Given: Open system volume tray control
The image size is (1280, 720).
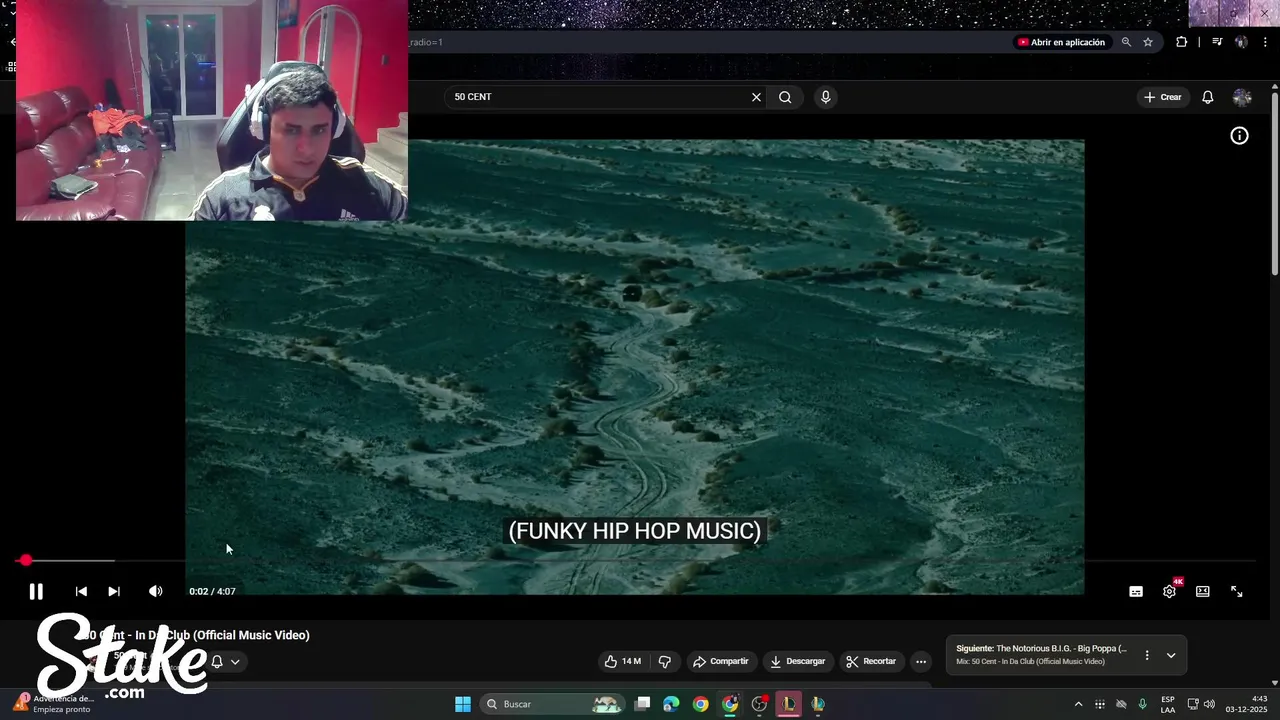Looking at the screenshot, I should click(1209, 704).
